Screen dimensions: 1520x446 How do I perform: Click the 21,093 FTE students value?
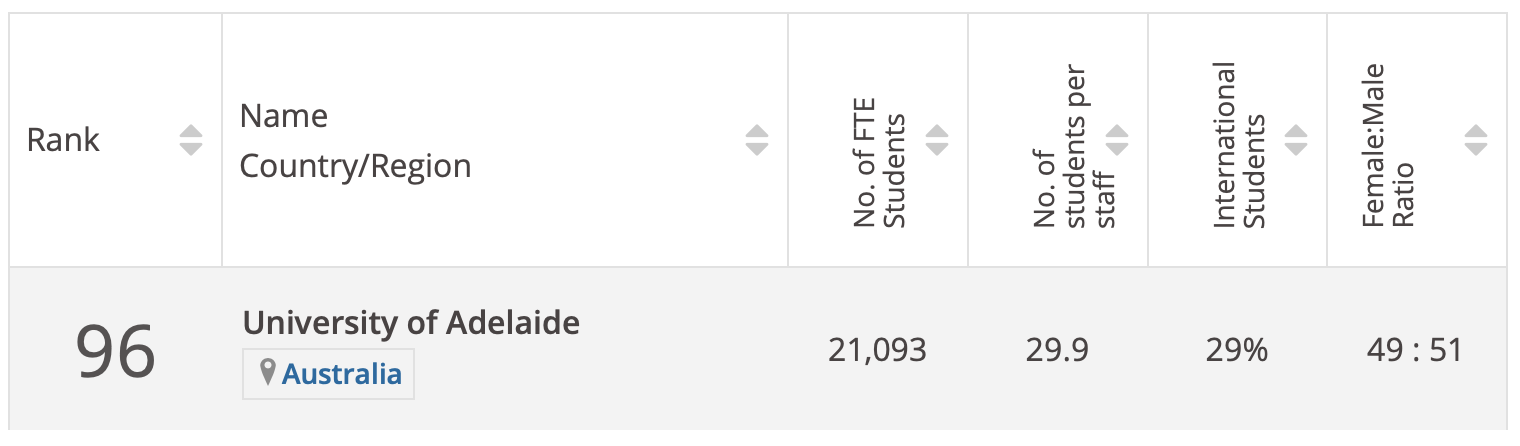click(x=877, y=351)
